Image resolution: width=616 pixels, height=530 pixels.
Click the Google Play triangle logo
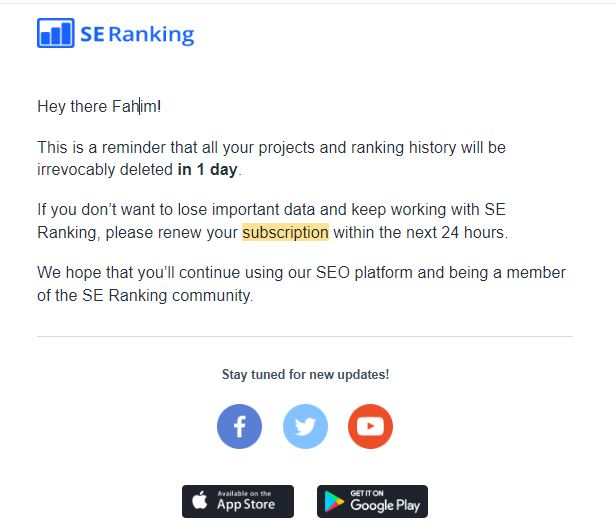[x=333, y=501]
